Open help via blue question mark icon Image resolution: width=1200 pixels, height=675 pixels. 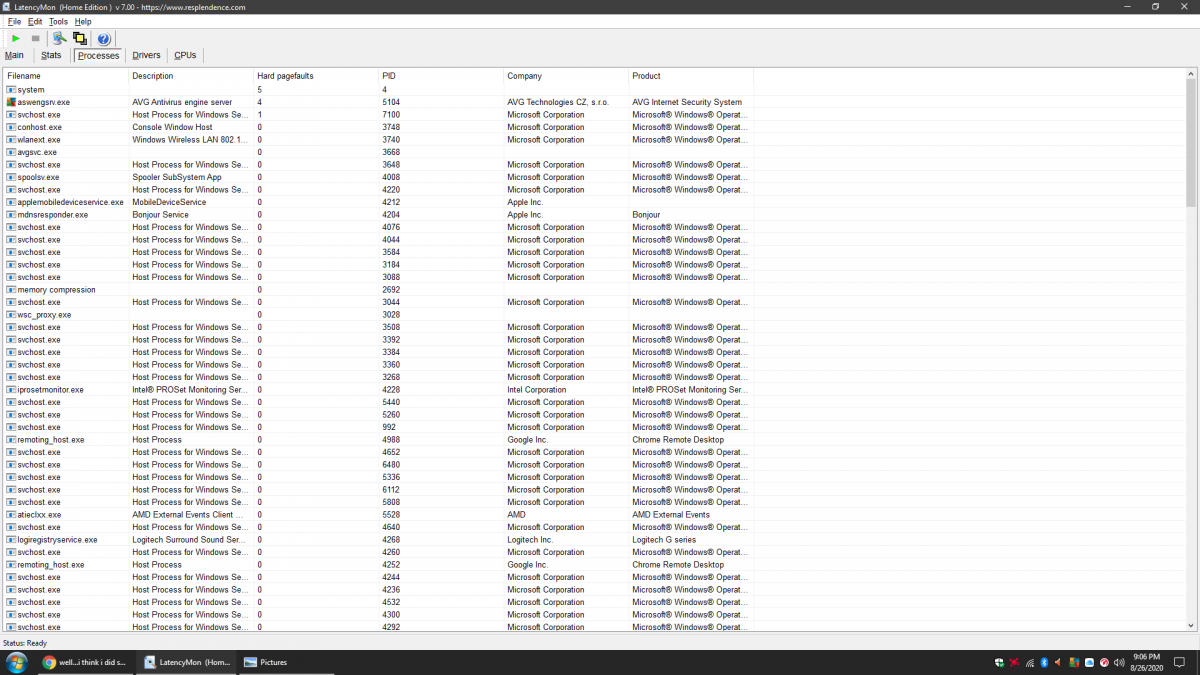(x=103, y=38)
